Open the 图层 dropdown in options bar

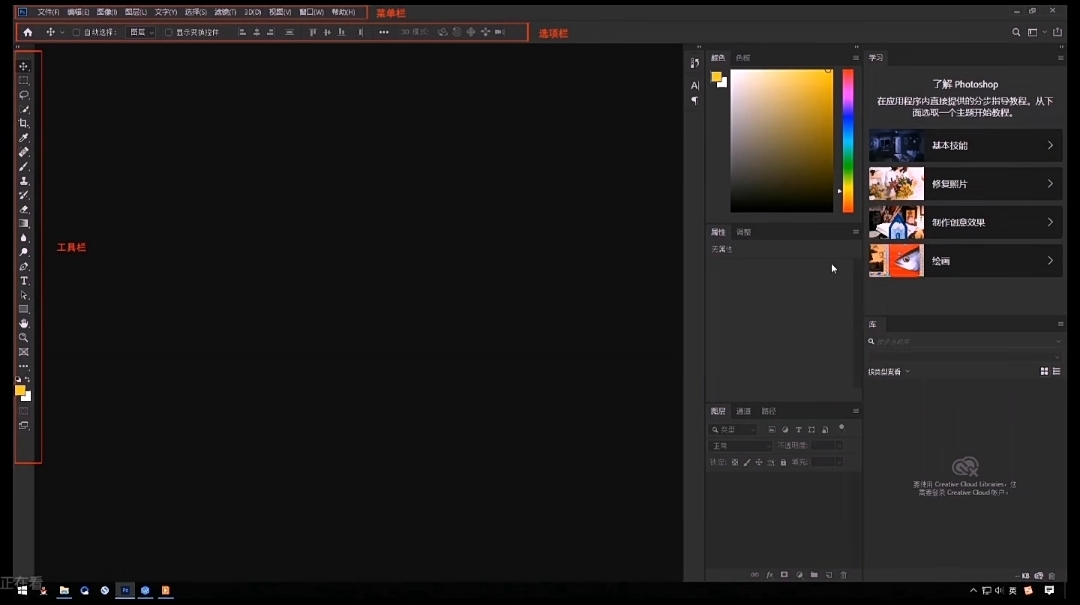141,32
